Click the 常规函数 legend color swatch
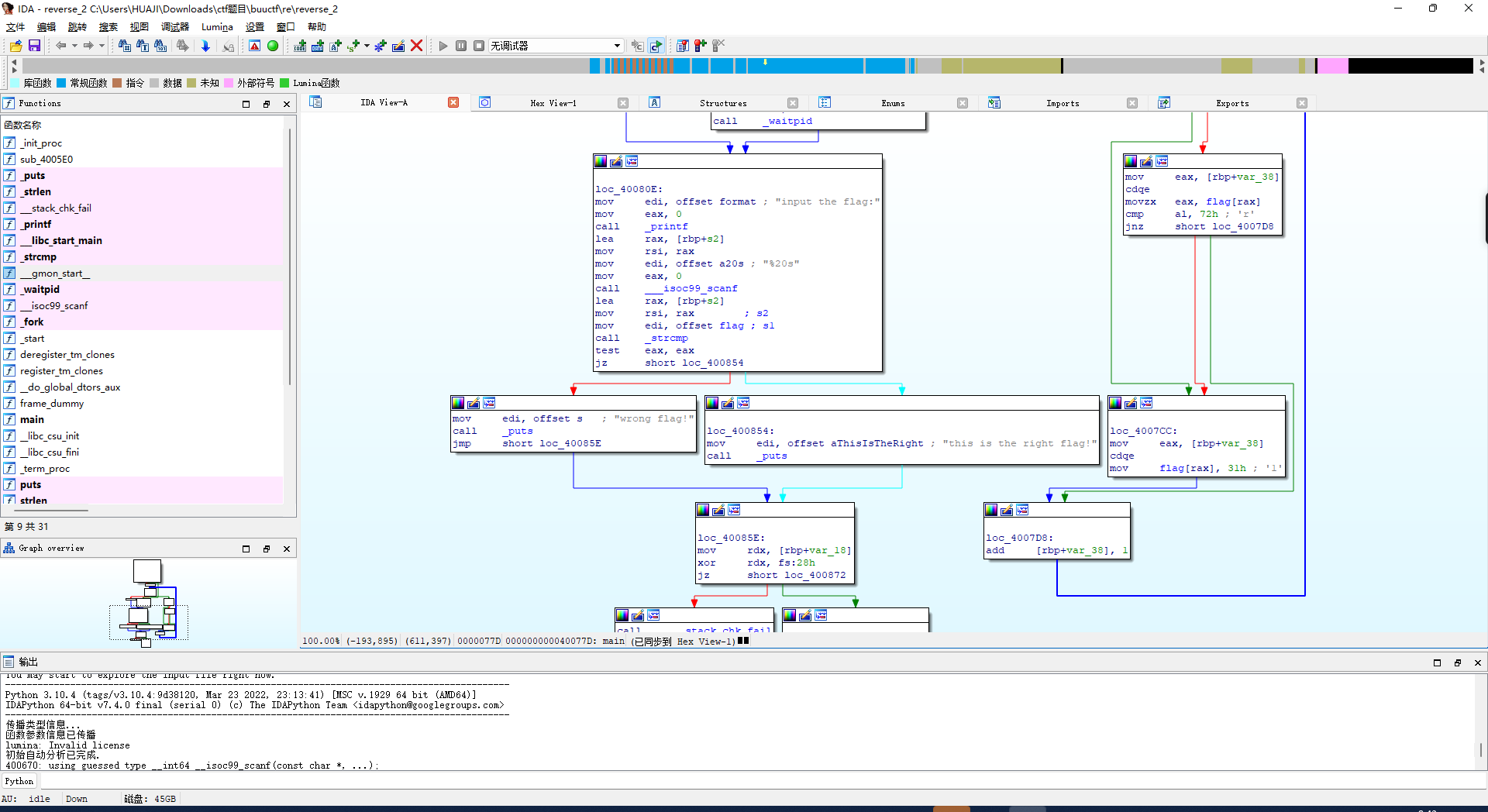 click(61, 83)
